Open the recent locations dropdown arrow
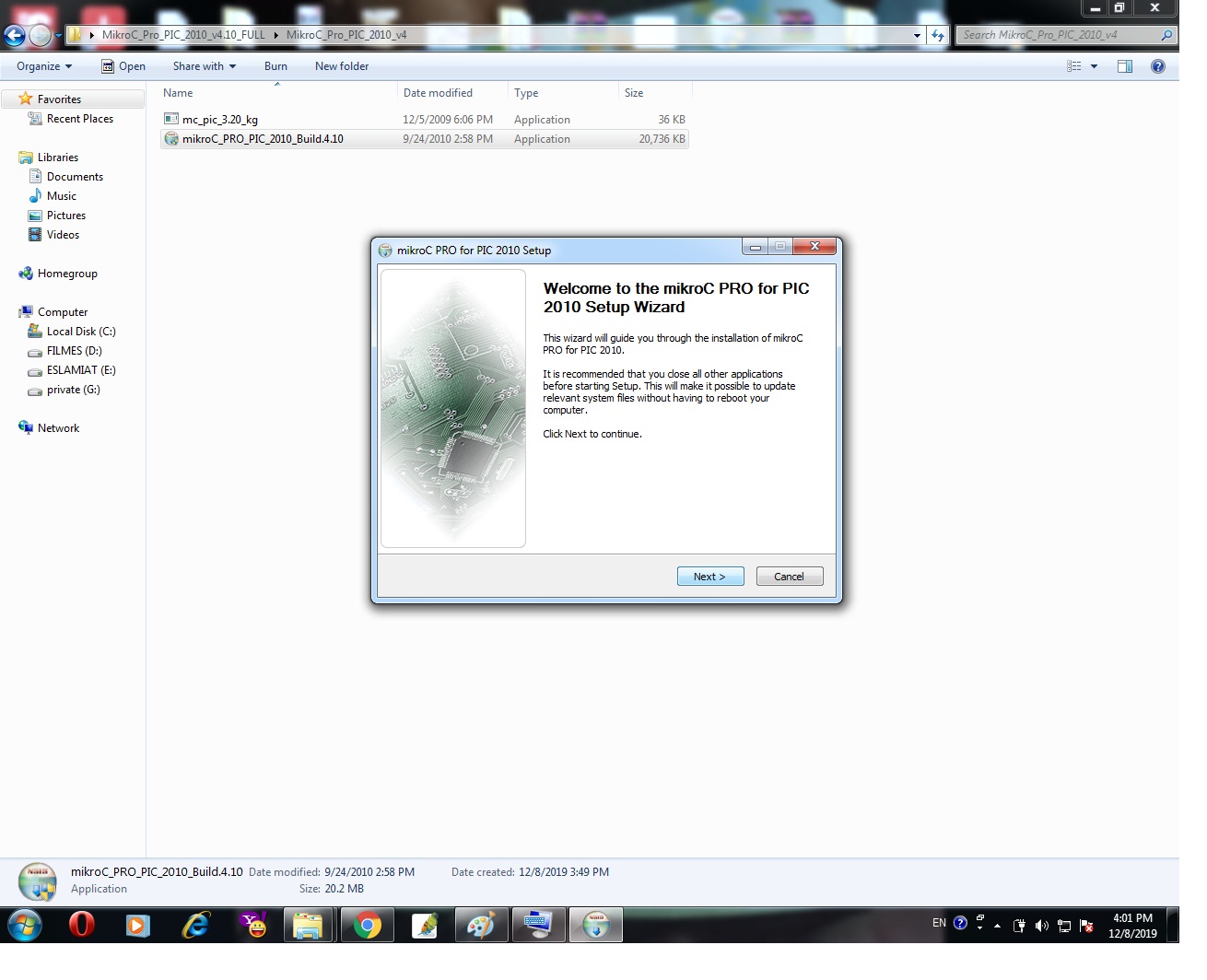 click(x=58, y=36)
